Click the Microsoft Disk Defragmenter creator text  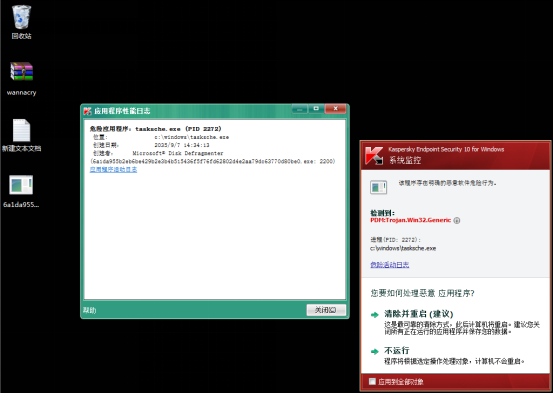point(178,153)
